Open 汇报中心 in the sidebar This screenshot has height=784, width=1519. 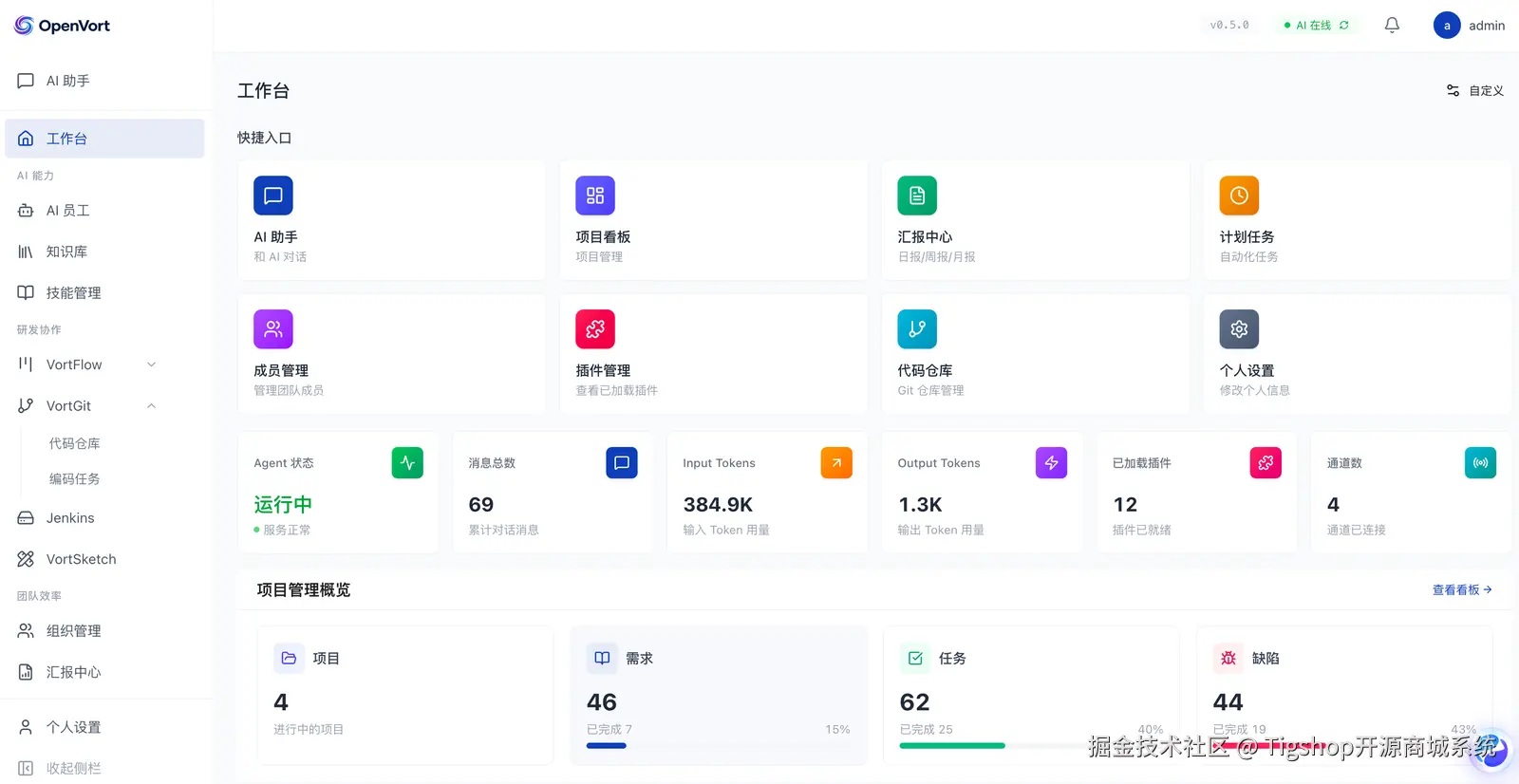[104, 672]
